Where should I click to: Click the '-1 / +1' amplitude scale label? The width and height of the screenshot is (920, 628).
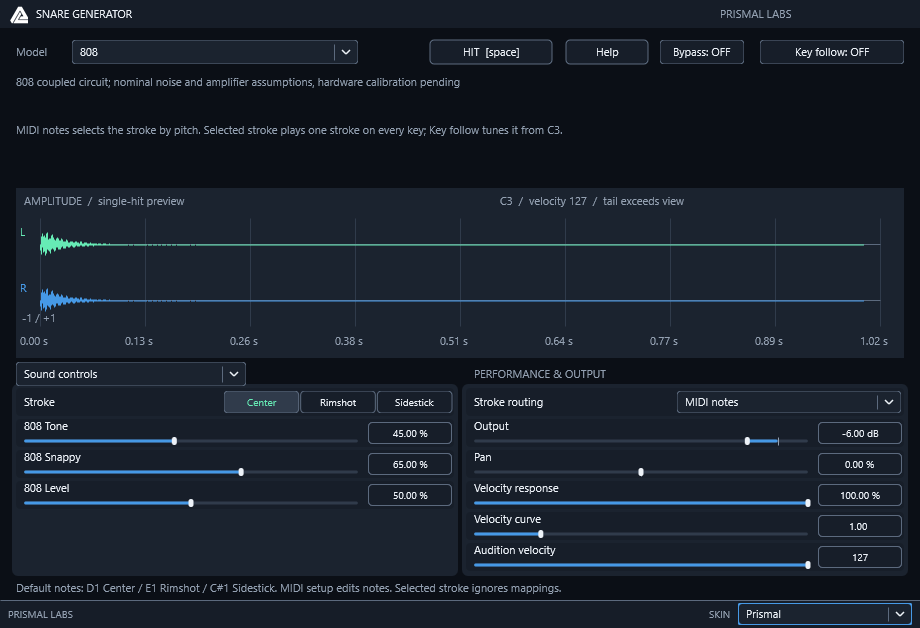[38, 318]
